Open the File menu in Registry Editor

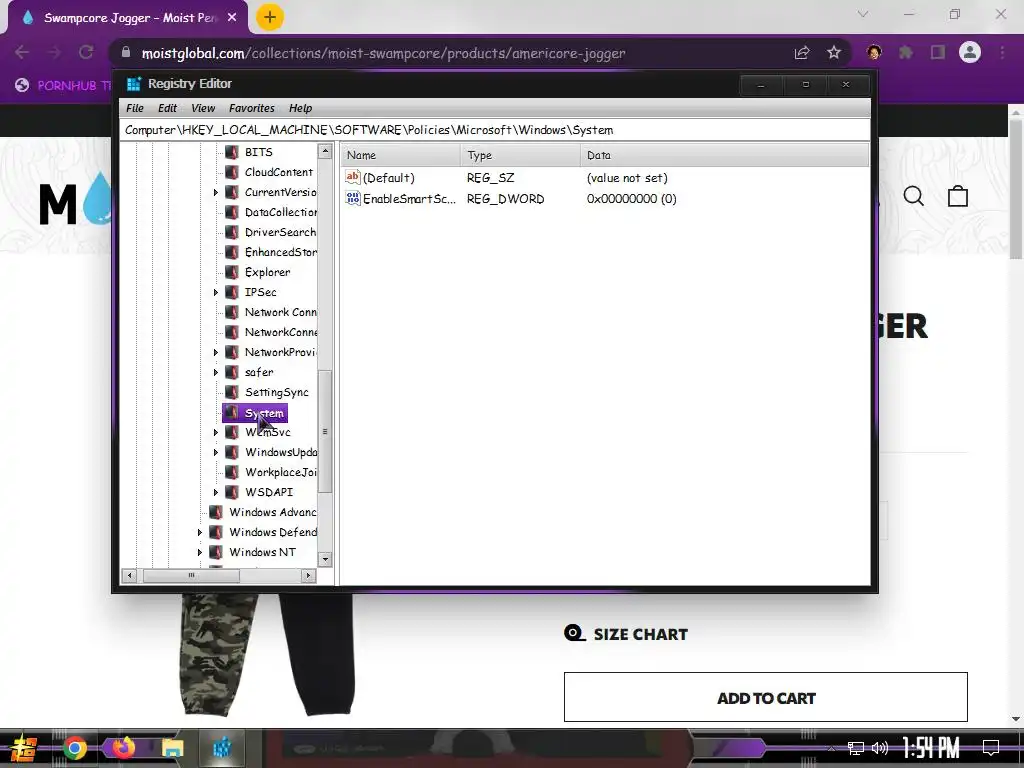(x=135, y=108)
